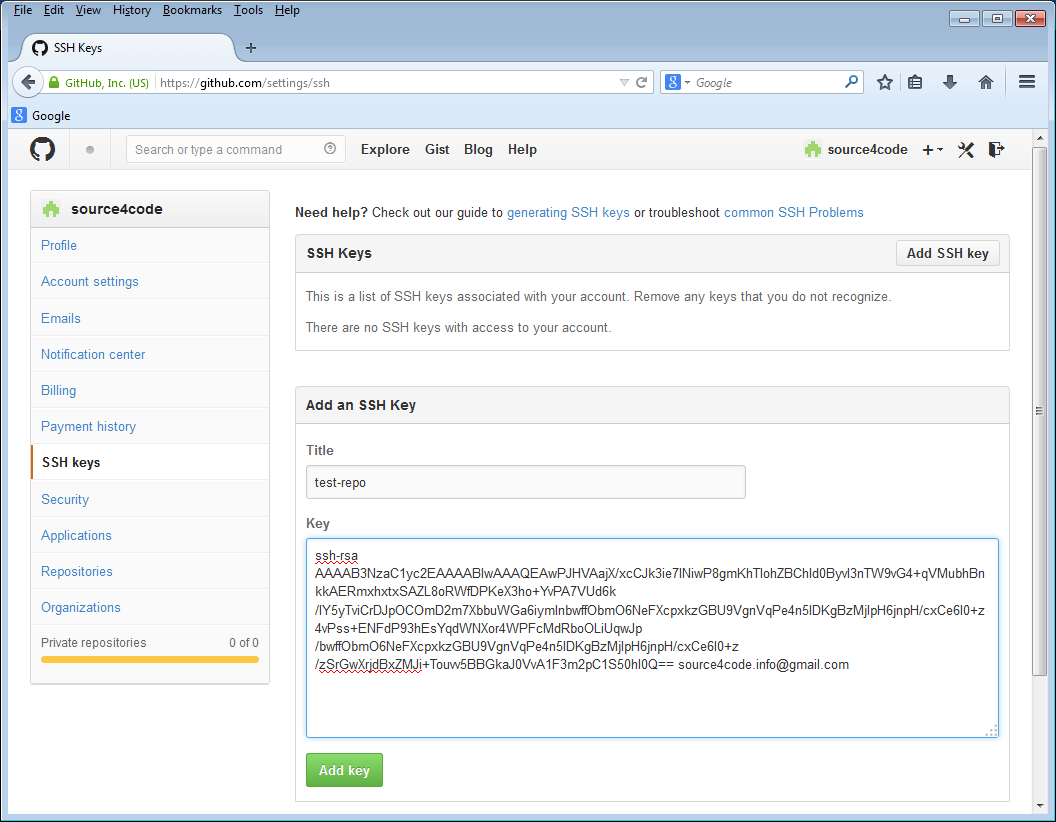
Task: Click the Google search input field
Action: pos(768,83)
